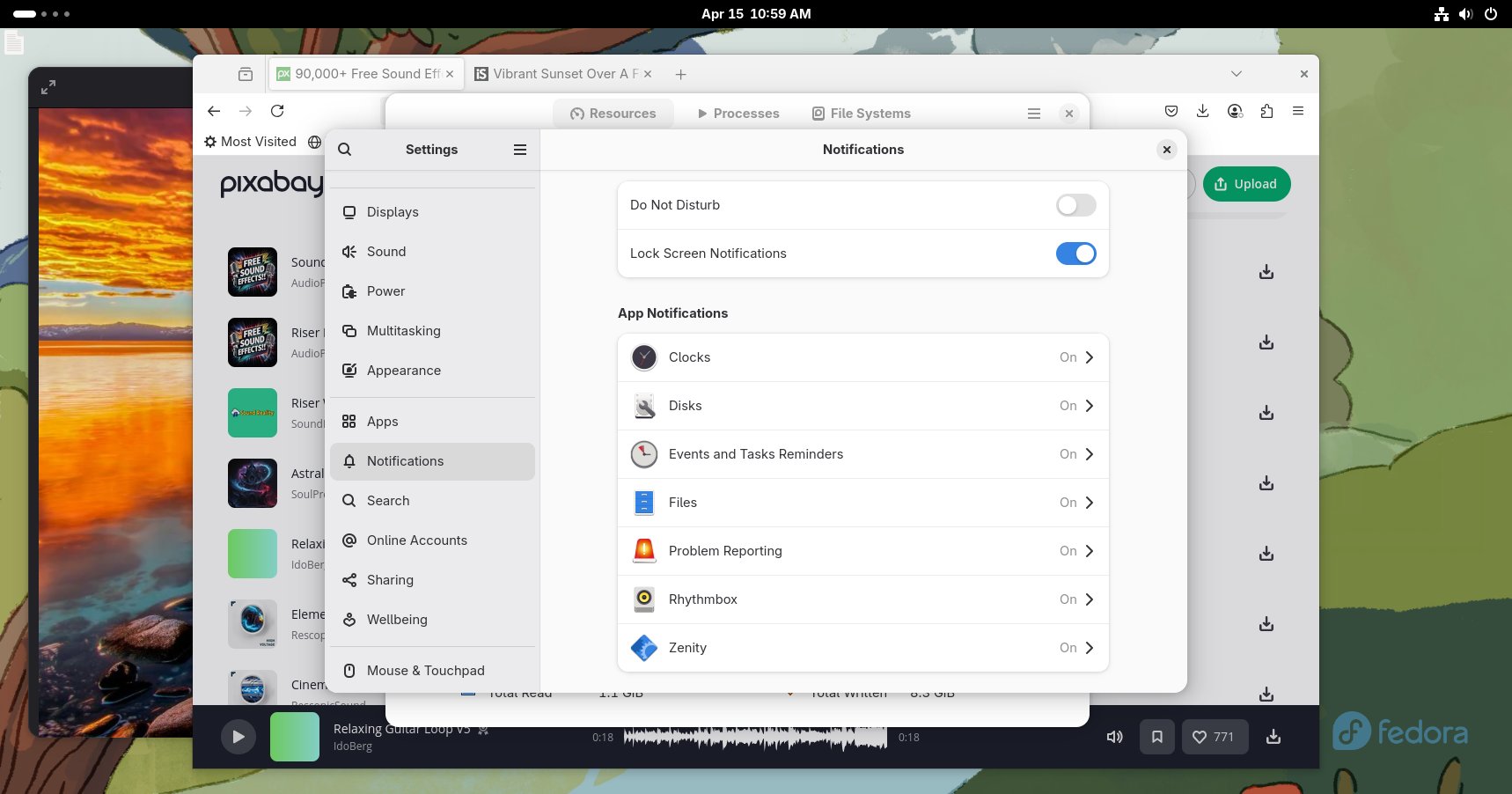Click the sunset photo in image viewer
This screenshot has width=1512, height=794.
tap(115, 421)
